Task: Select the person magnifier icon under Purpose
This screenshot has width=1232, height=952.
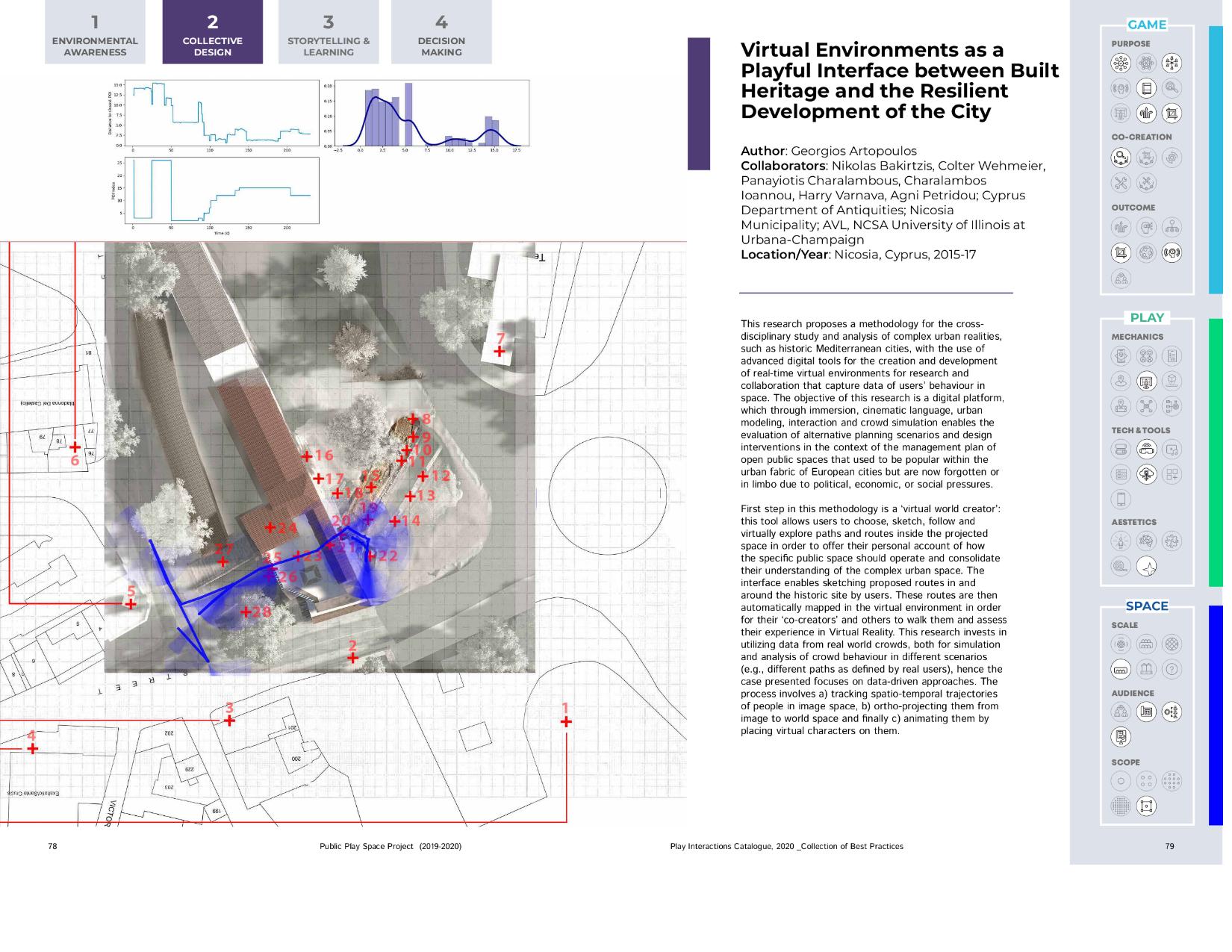Action: (x=1172, y=89)
